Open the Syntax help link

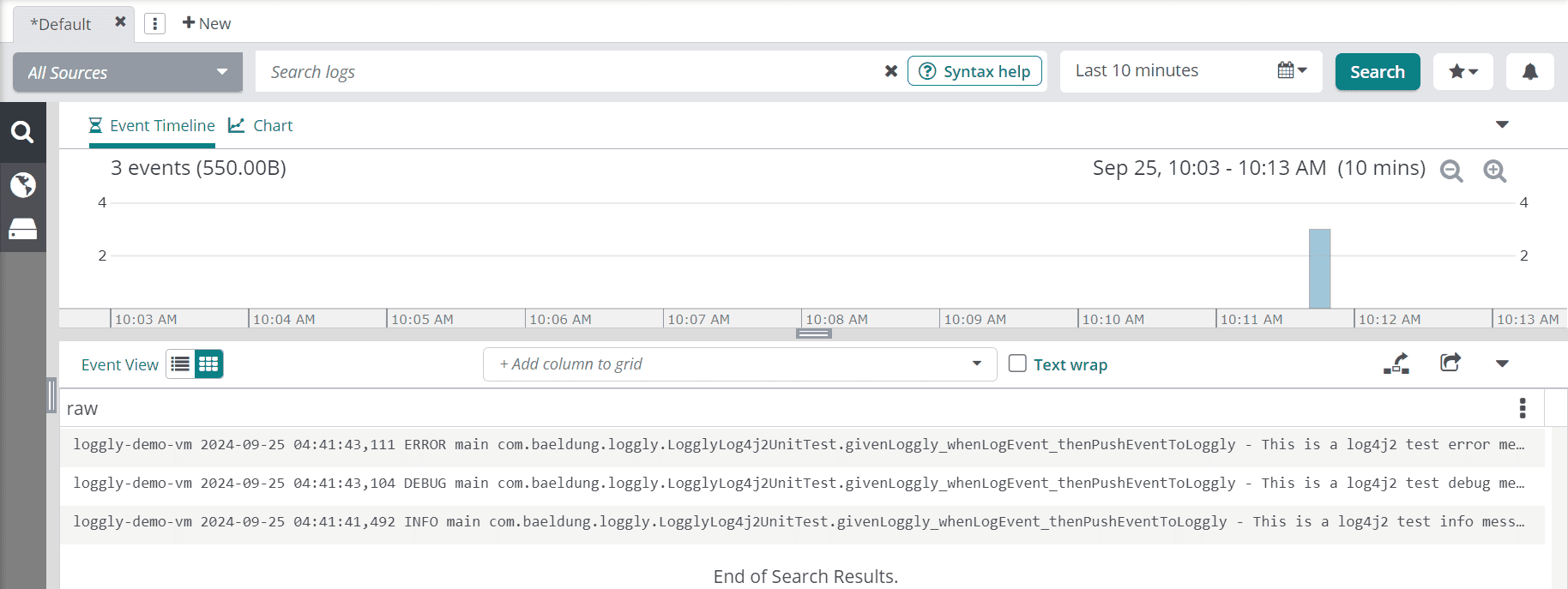click(974, 71)
